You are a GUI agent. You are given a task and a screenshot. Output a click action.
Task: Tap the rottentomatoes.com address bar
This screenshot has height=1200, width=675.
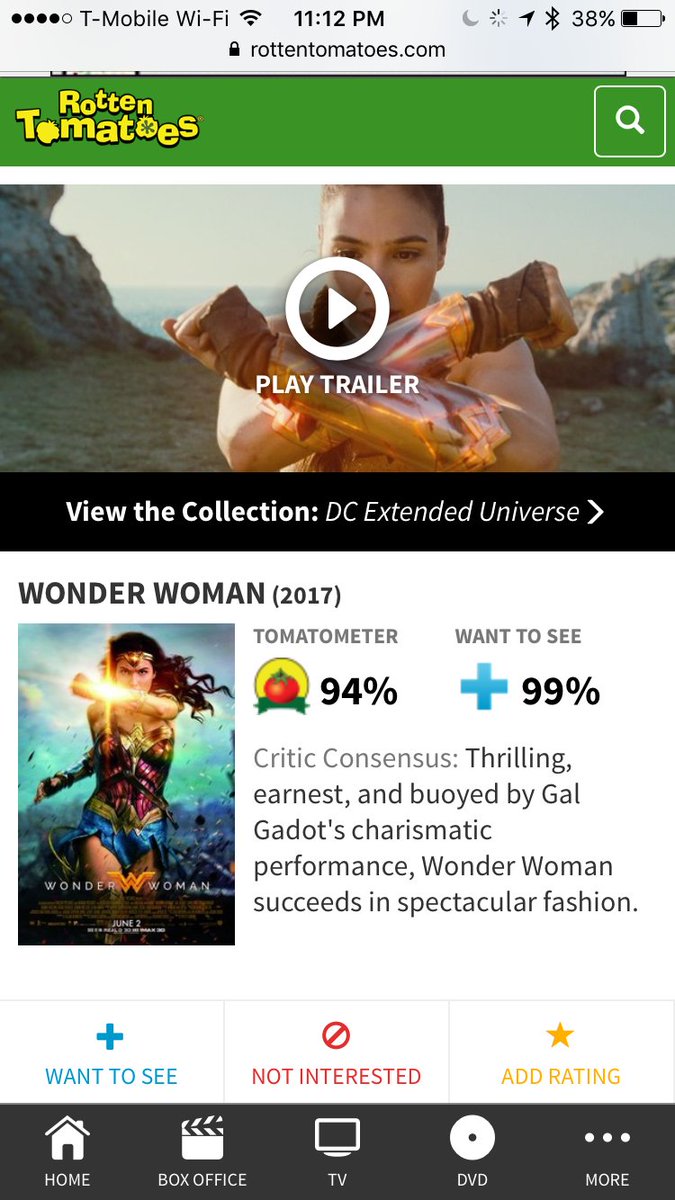point(337,49)
